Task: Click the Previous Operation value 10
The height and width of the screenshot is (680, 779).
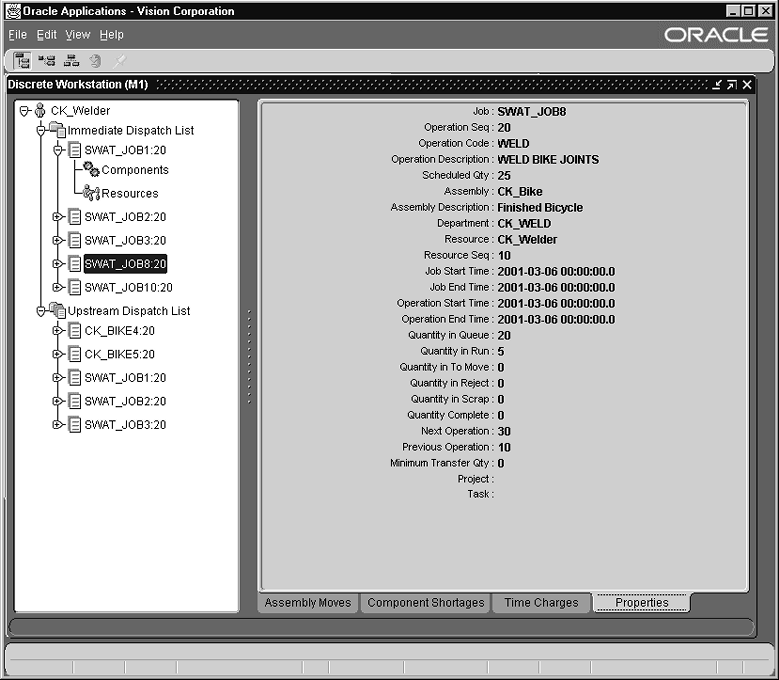Action: [504, 447]
